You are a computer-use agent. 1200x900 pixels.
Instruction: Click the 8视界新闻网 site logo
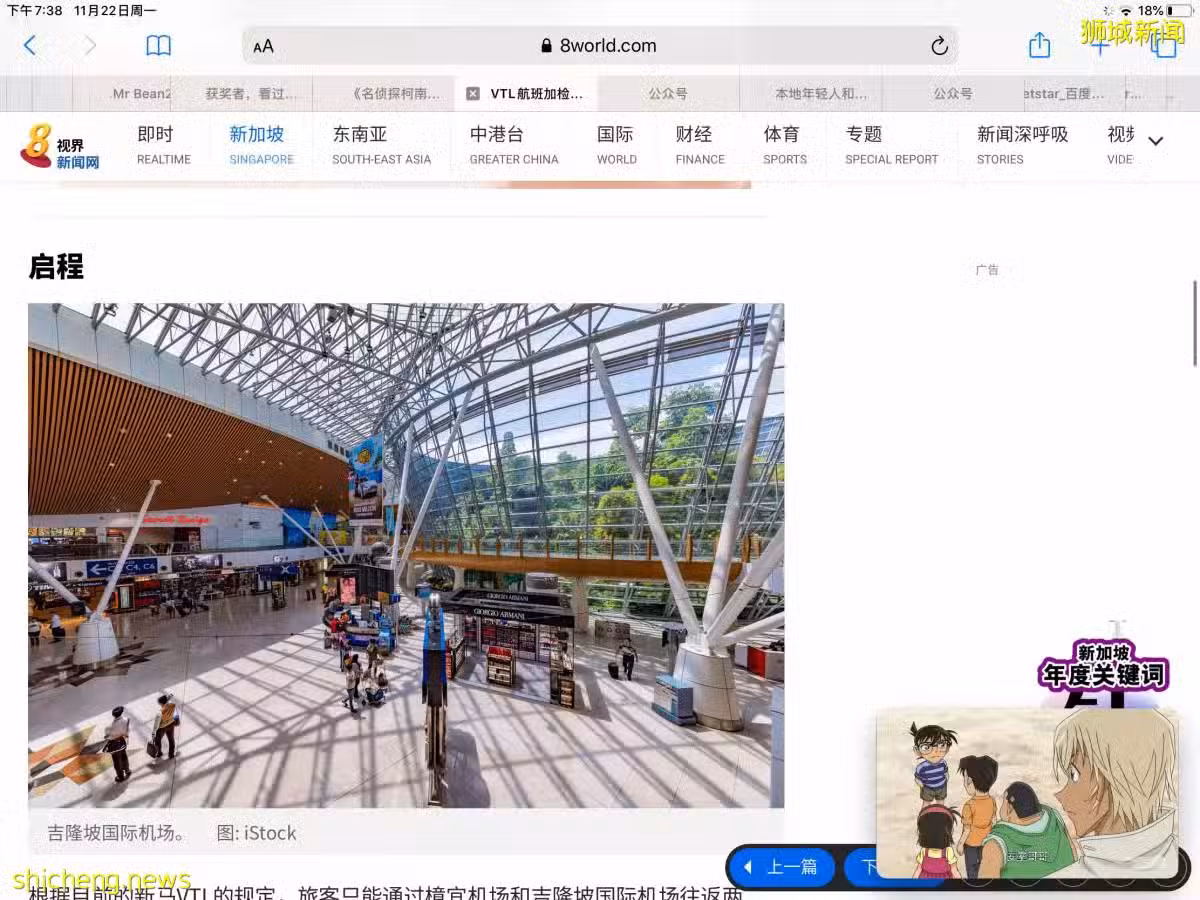(x=60, y=147)
